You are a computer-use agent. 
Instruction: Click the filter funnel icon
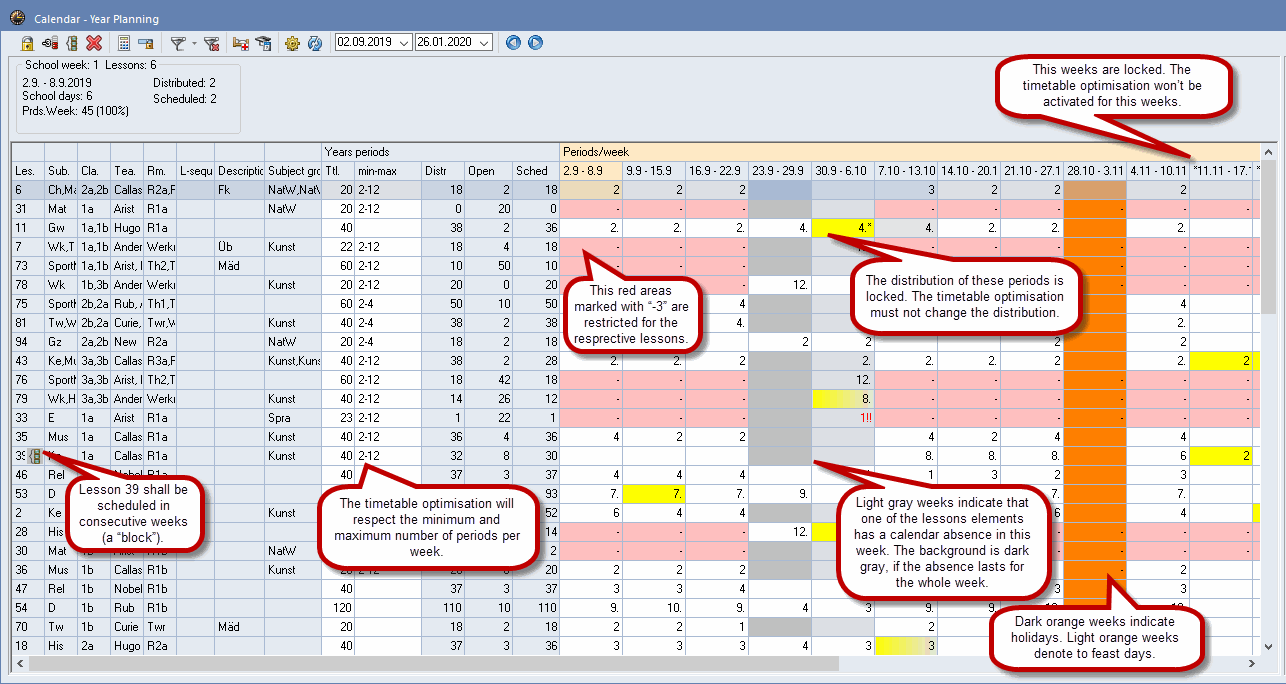[x=177, y=43]
